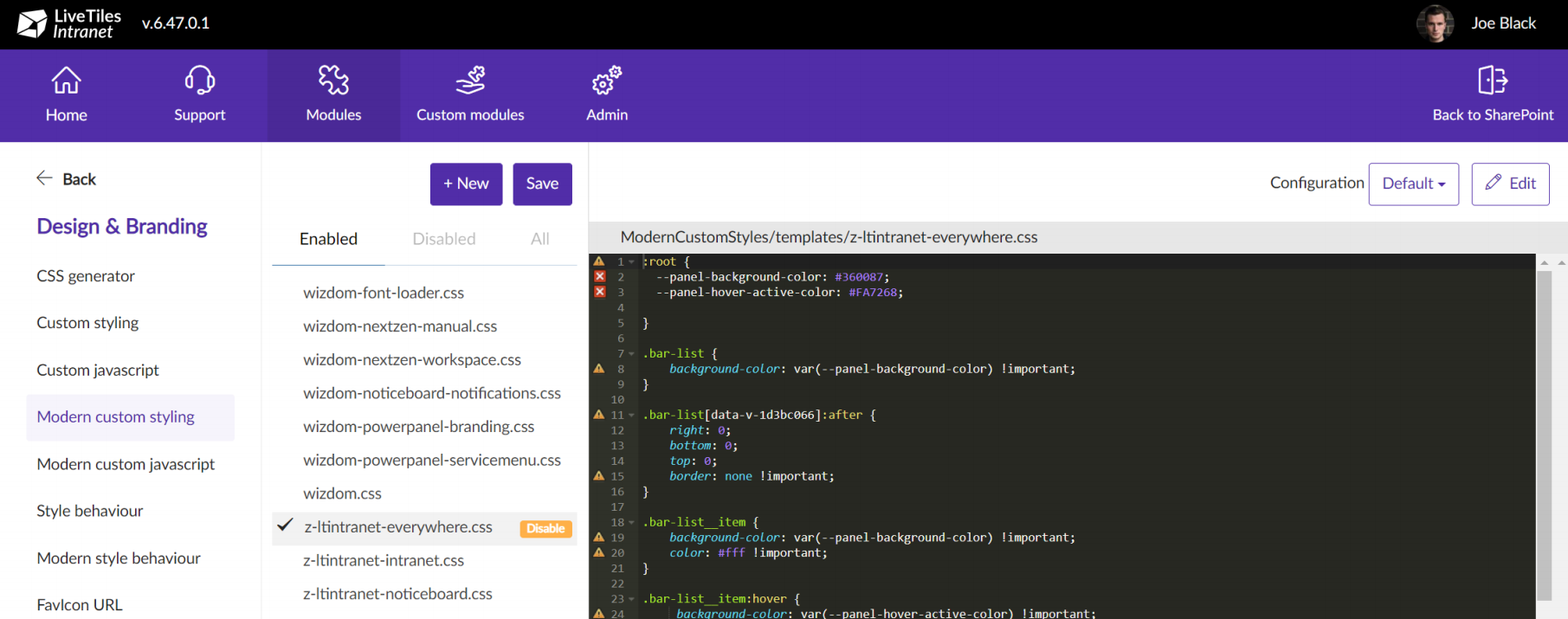Open Modern custom javascript in sidebar
The height and width of the screenshot is (619, 1568).
[x=126, y=464]
